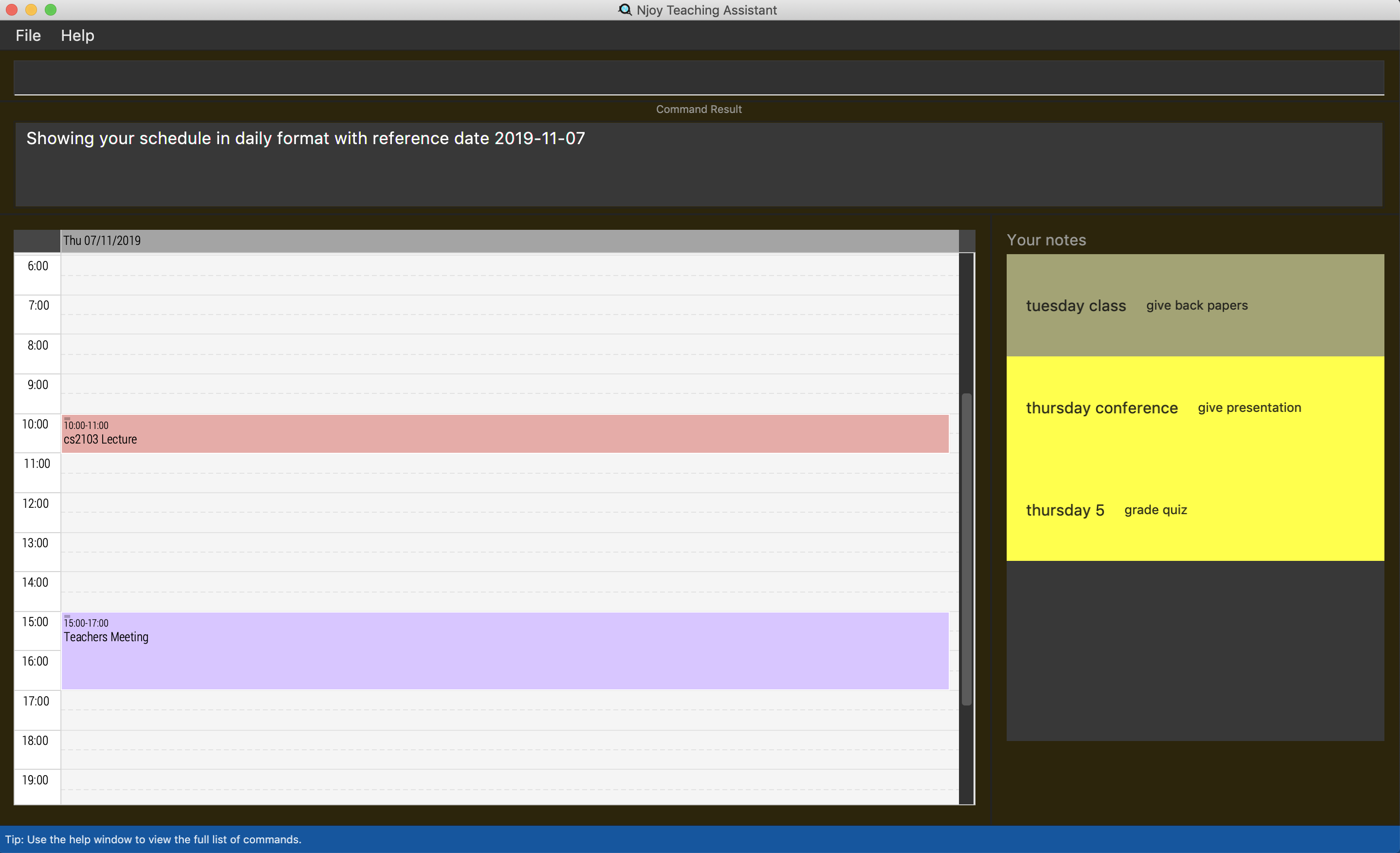Select the cs2103 Lecture calendar entry
Image resolution: width=1400 pixels, height=853 pixels.
(504, 434)
